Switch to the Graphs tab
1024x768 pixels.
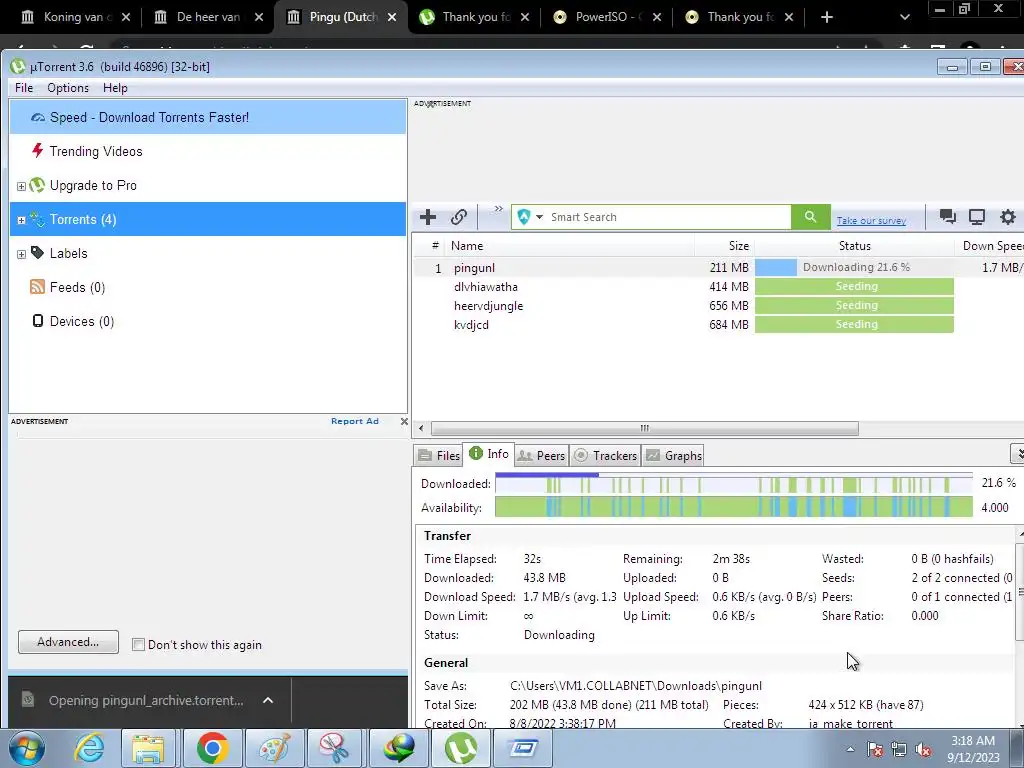click(x=674, y=455)
